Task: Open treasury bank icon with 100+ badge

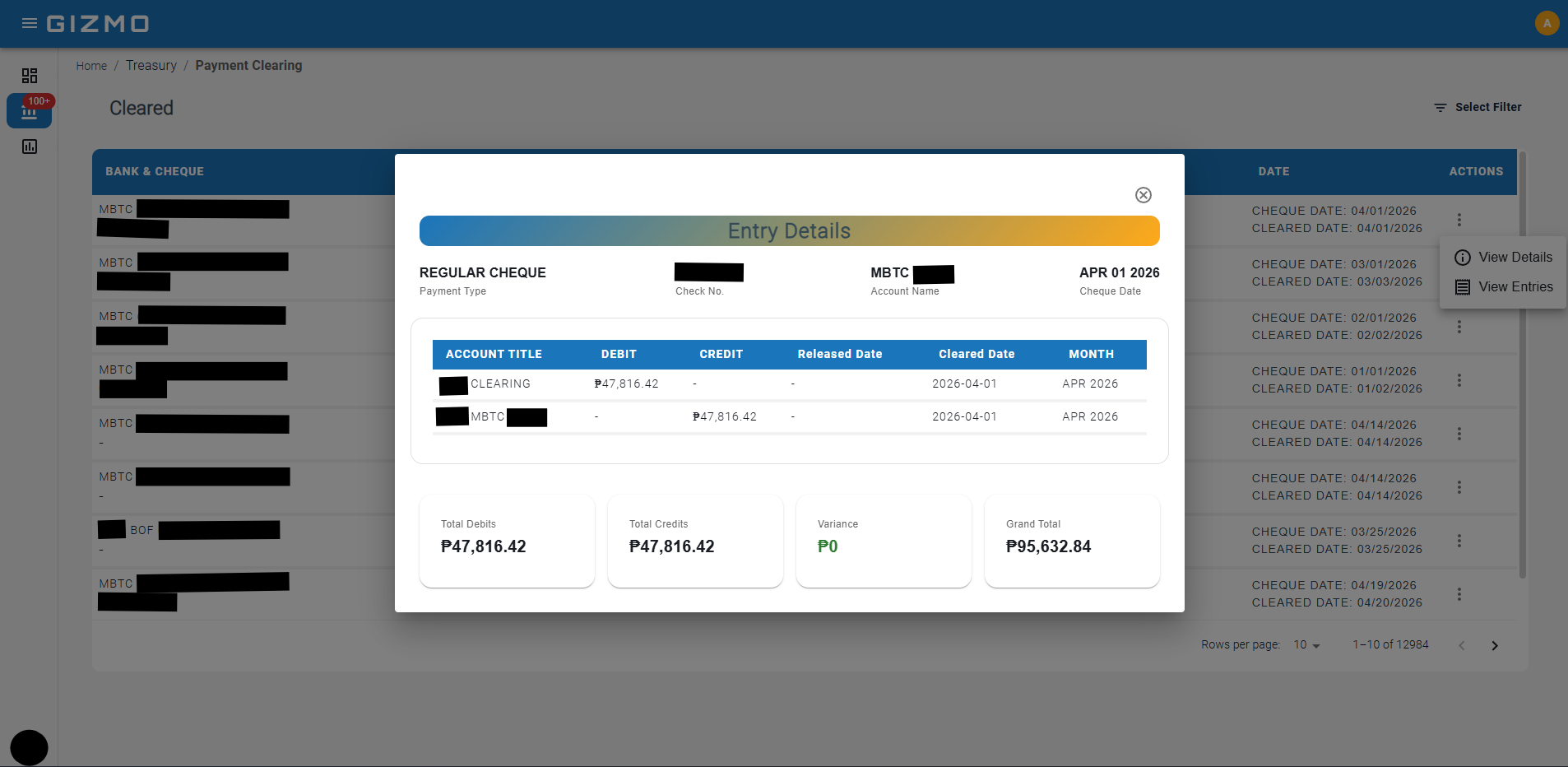Action: [x=30, y=111]
